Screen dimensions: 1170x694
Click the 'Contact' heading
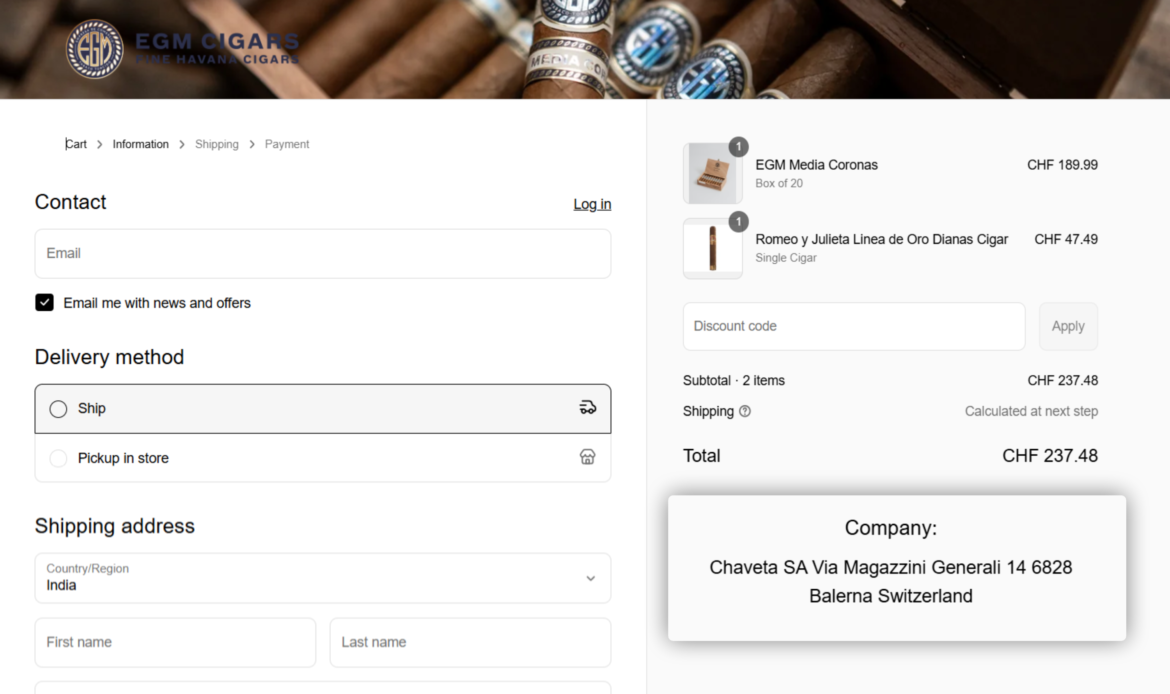point(71,202)
